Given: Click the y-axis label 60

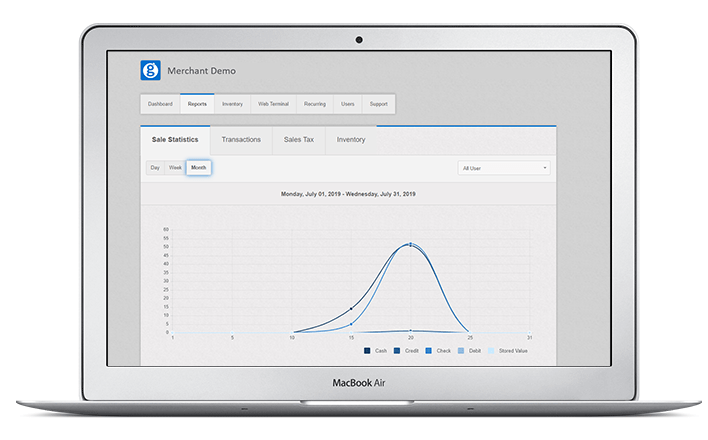Looking at the screenshot, I should [166, 229].
